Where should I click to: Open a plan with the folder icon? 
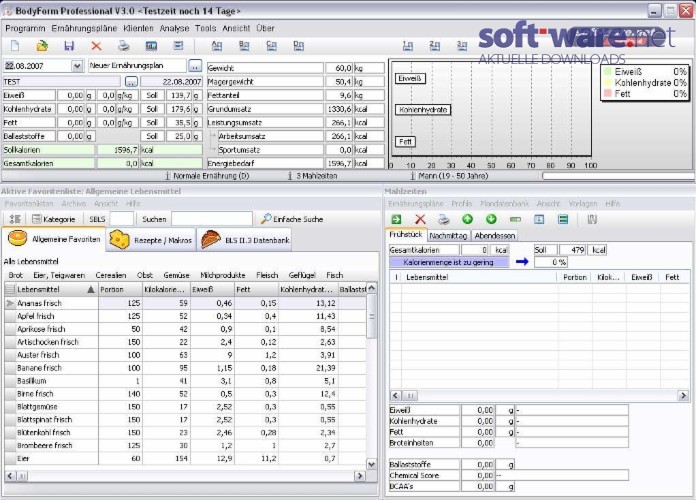coord(42,45)
